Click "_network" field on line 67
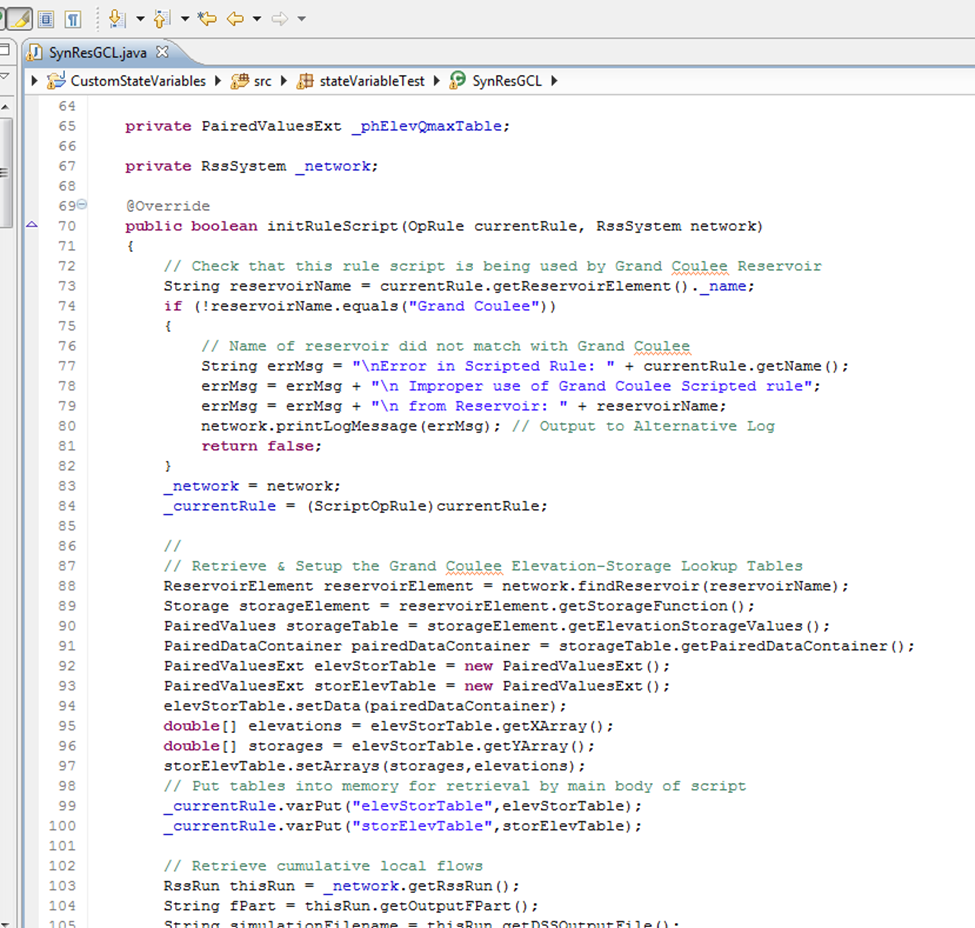The image size is (975, 928). 333,167
